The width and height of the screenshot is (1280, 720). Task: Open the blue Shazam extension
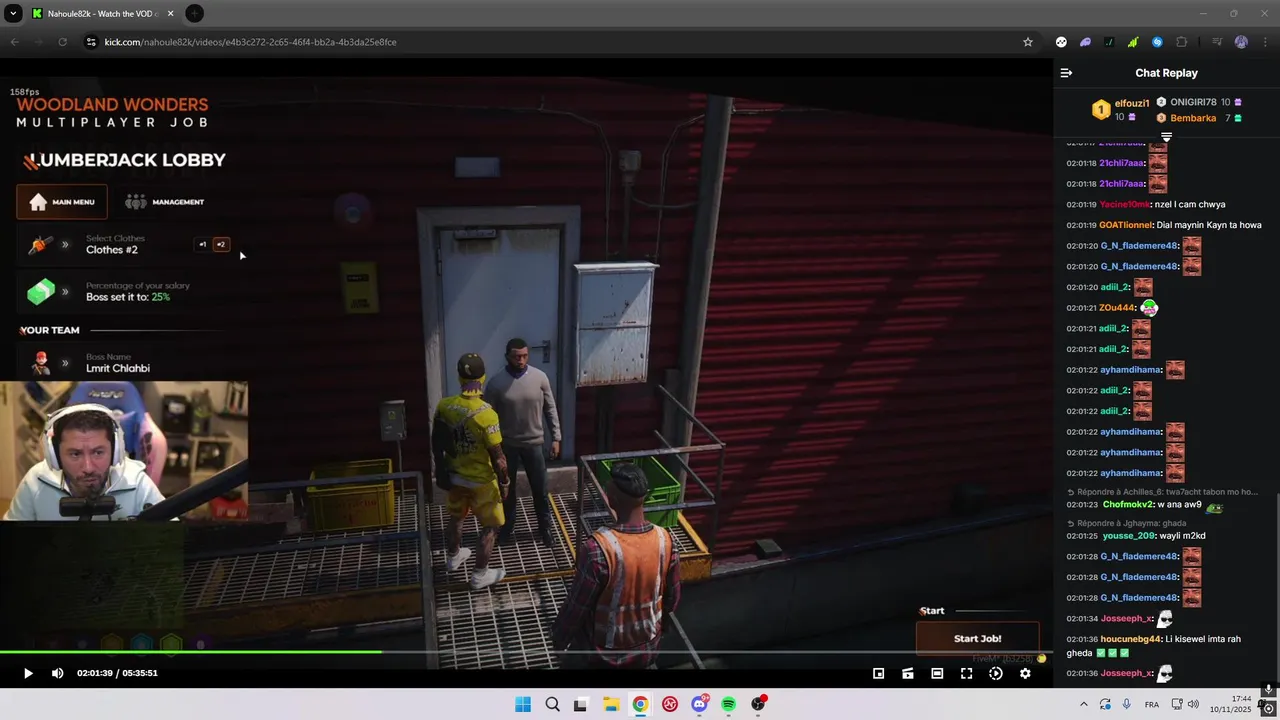tap(1157, 42)
